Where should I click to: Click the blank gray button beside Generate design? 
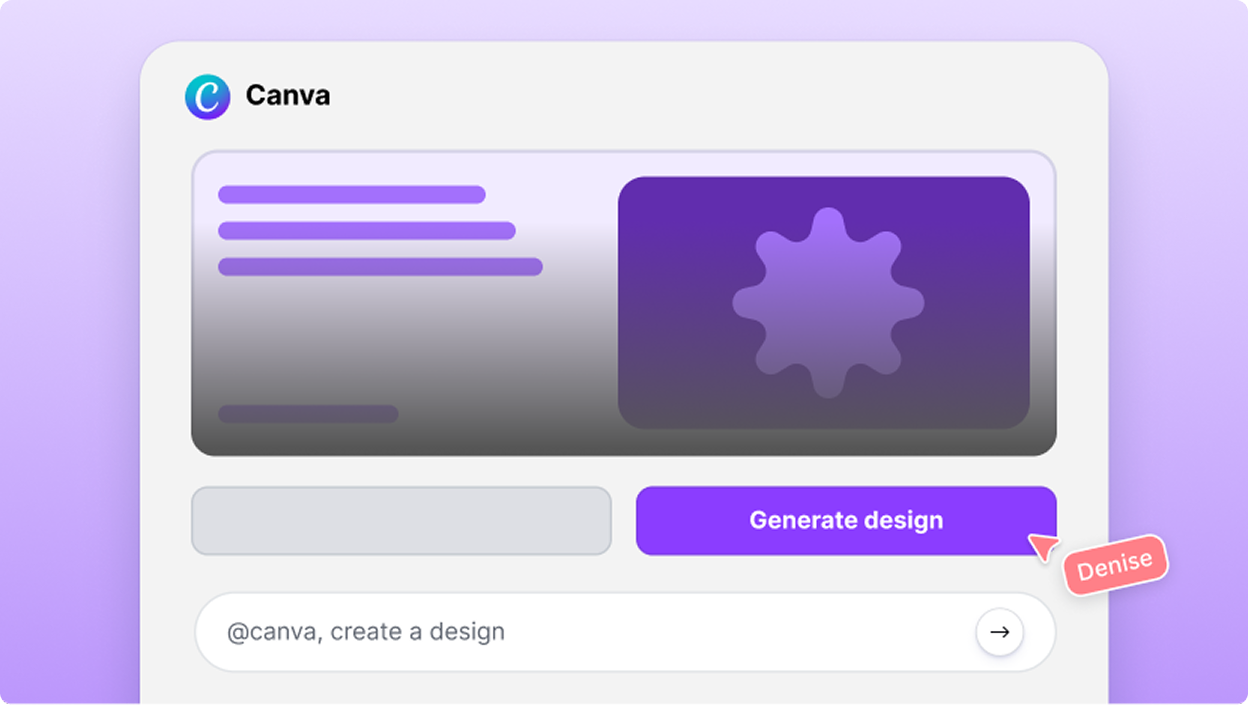pos(401,520)
